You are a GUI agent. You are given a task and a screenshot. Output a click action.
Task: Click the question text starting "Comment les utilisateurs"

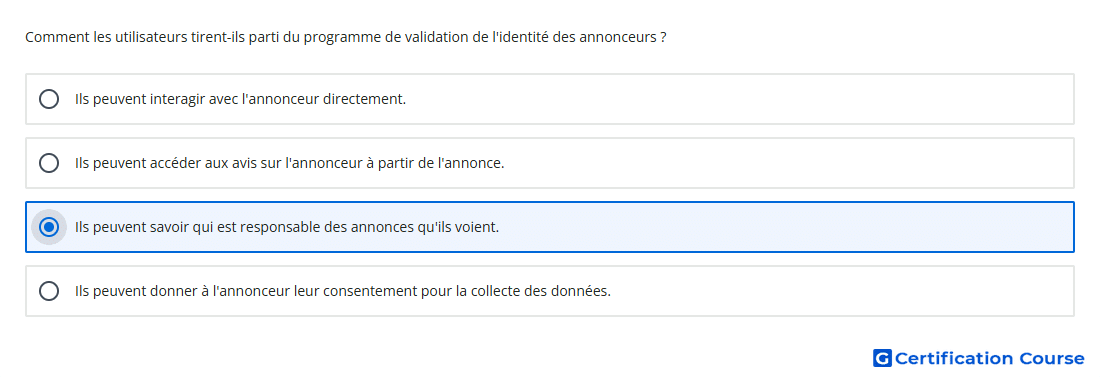coord(346,37)
